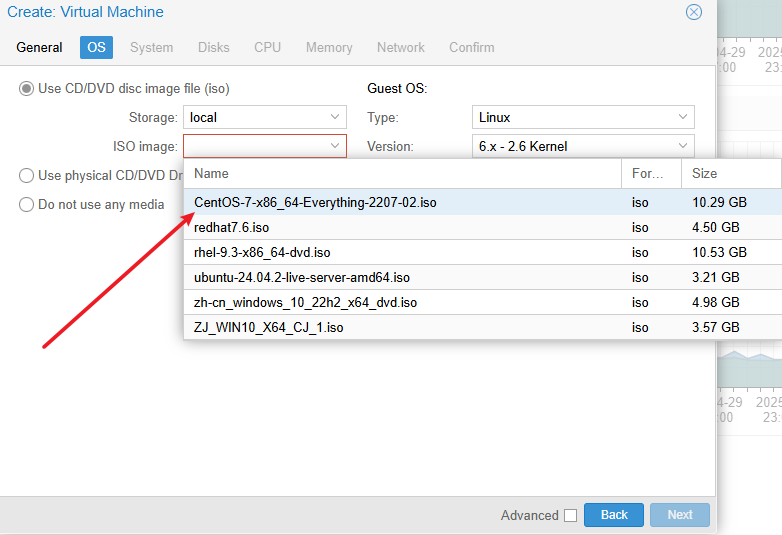Close the Create Virtual Machine dialog
The height and width of the screenshot is (535, 782).
pos(693,12)
